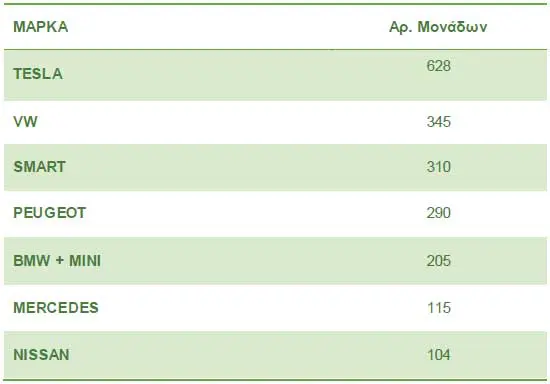This screenshot has width=550, height=384.
Task: Click the NISSAN row label
Action: pyautogui.click(x=41, y=355)
